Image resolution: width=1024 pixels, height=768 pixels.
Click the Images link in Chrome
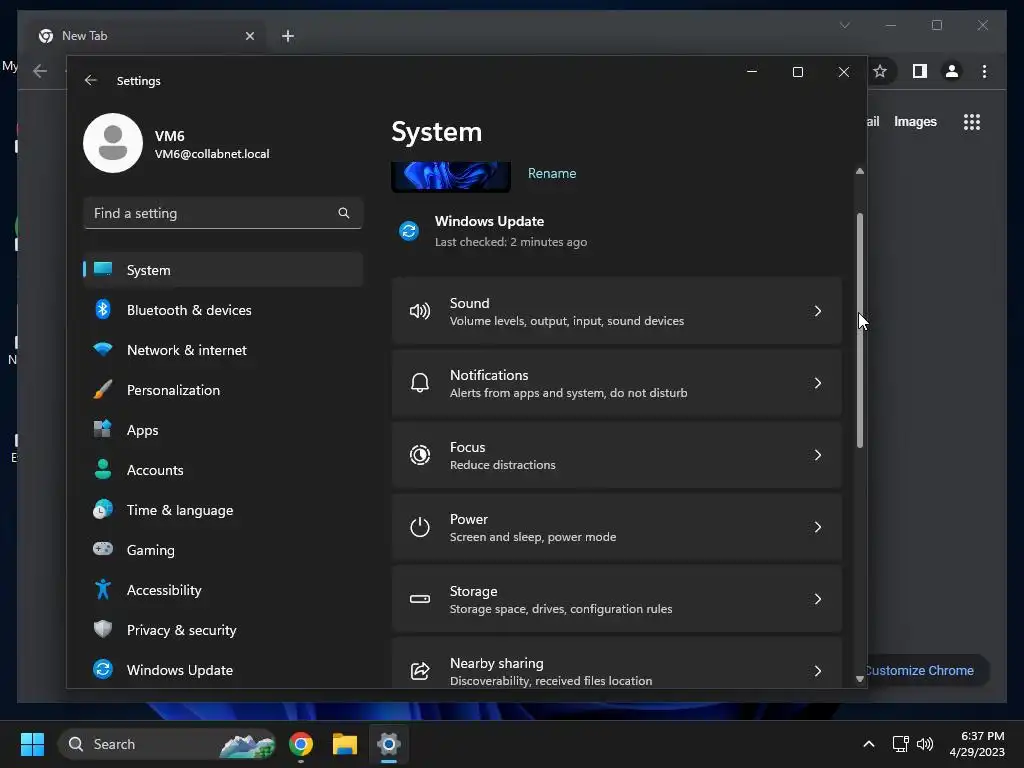coord(915,121)
